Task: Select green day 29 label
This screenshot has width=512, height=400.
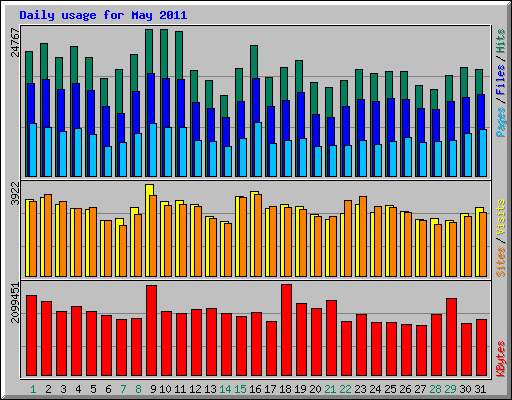Action: [450, 389]
